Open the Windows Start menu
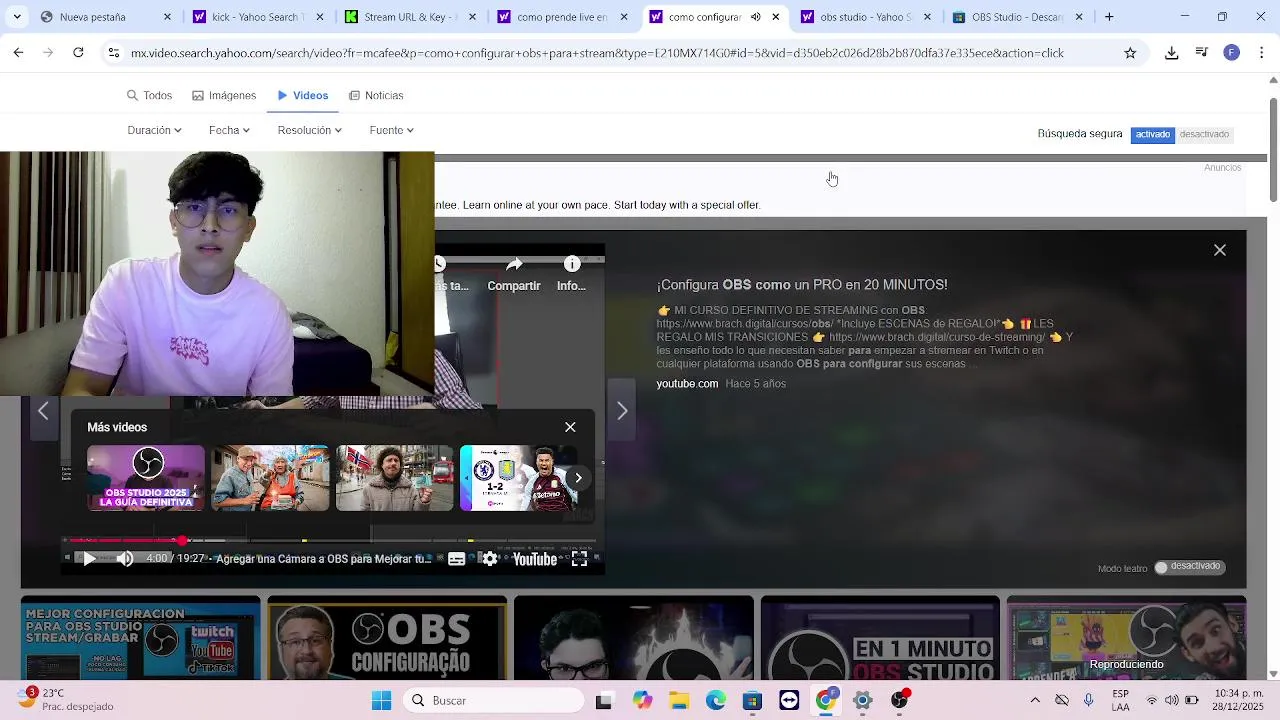The height and width of the screenshot is (720, 1280). 382,701
